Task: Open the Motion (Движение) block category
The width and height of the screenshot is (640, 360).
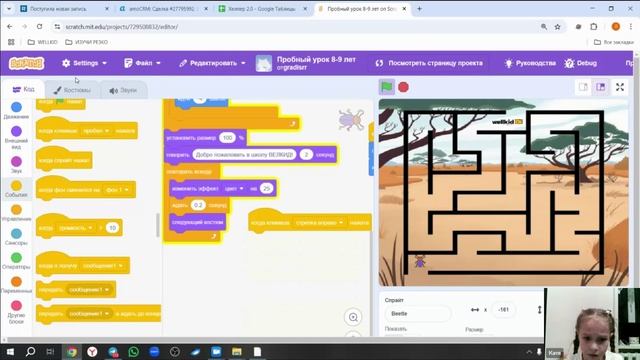Action: pyautogui.click(x=16, y=111)
